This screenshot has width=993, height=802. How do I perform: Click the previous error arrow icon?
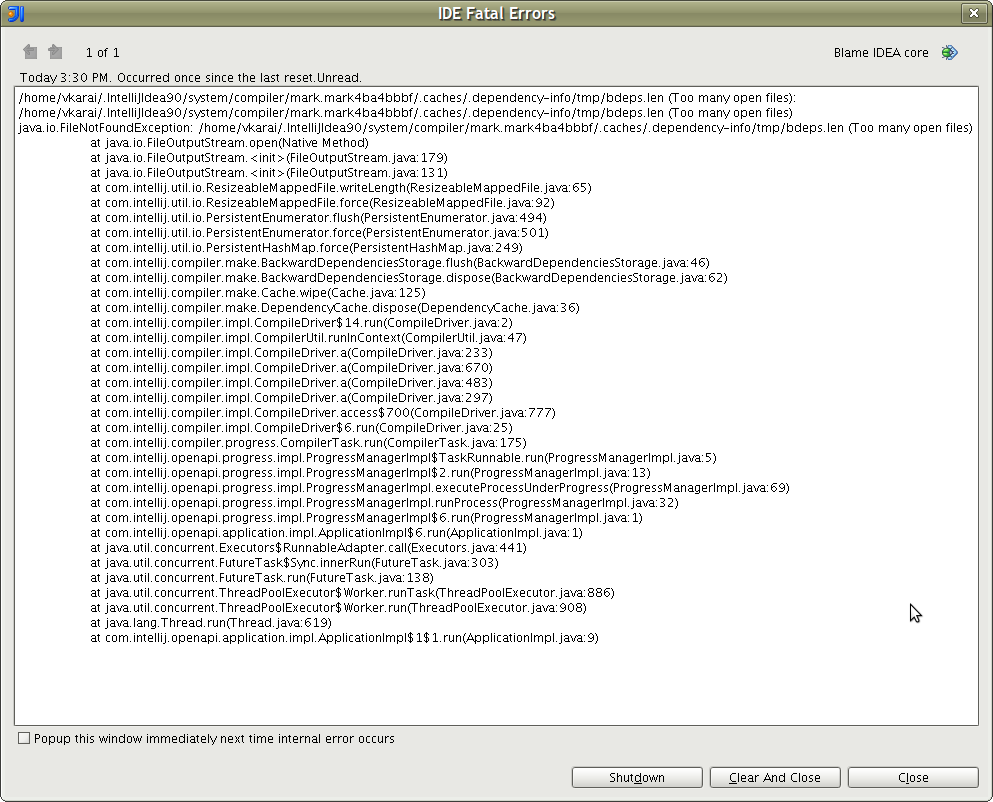[x=30, y=52]
